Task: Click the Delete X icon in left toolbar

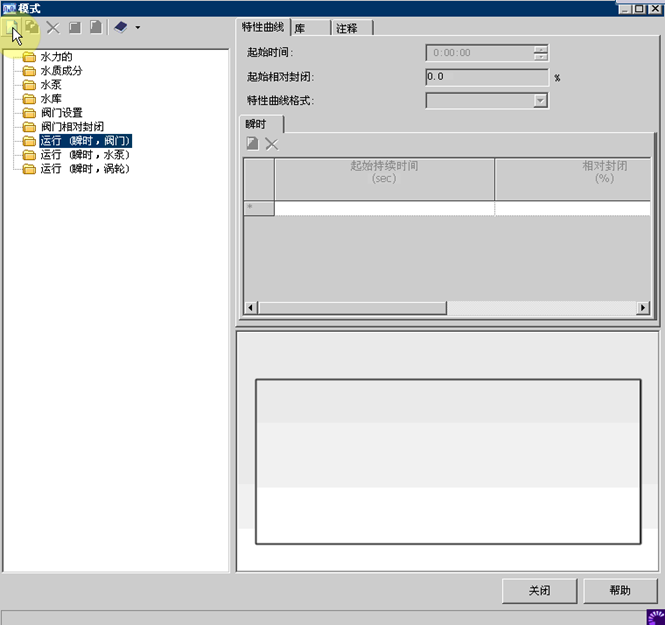Action: [x=53, y=28]
